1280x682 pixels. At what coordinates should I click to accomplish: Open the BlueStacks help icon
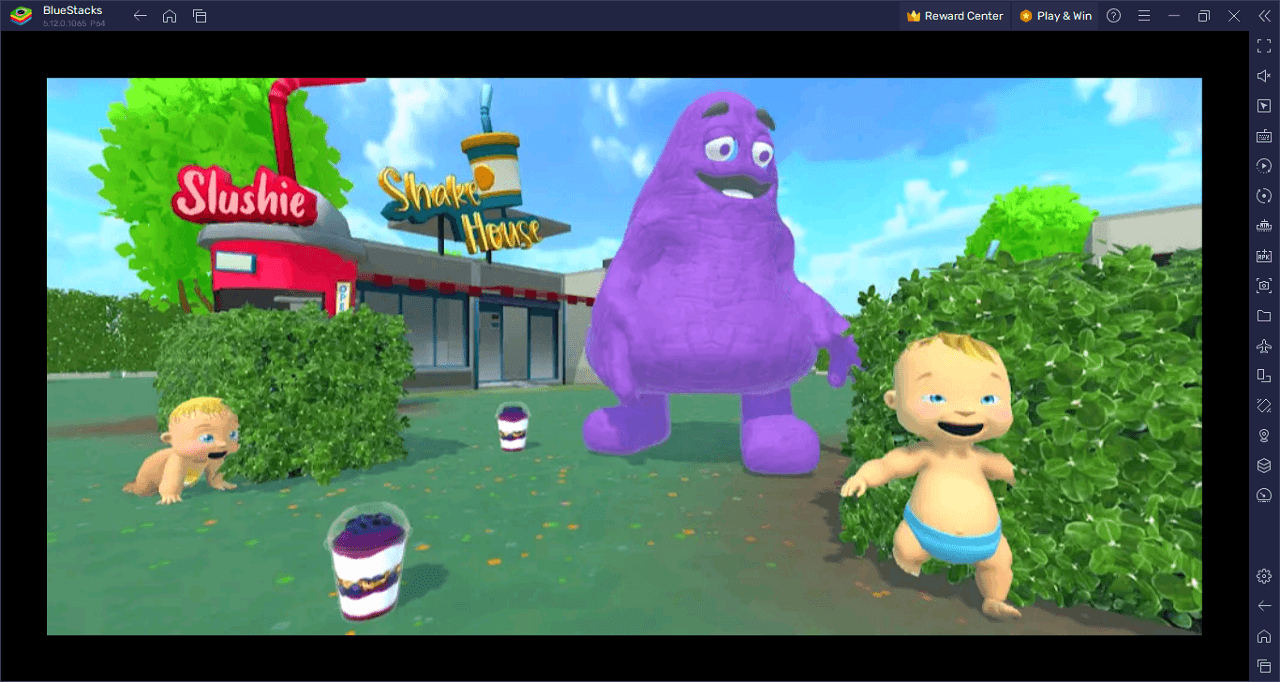(x=1114, y=16)
